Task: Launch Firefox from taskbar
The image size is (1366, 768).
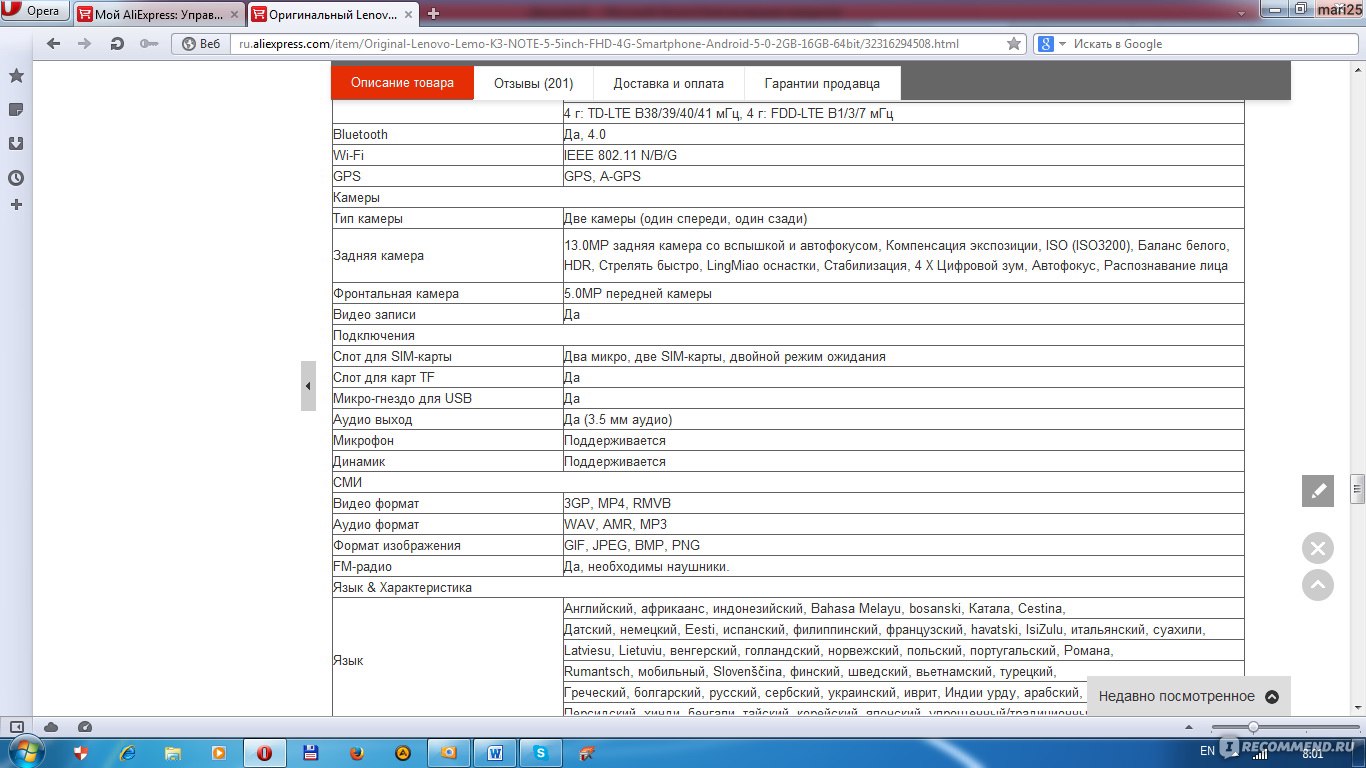Action: tap(356, 753)
